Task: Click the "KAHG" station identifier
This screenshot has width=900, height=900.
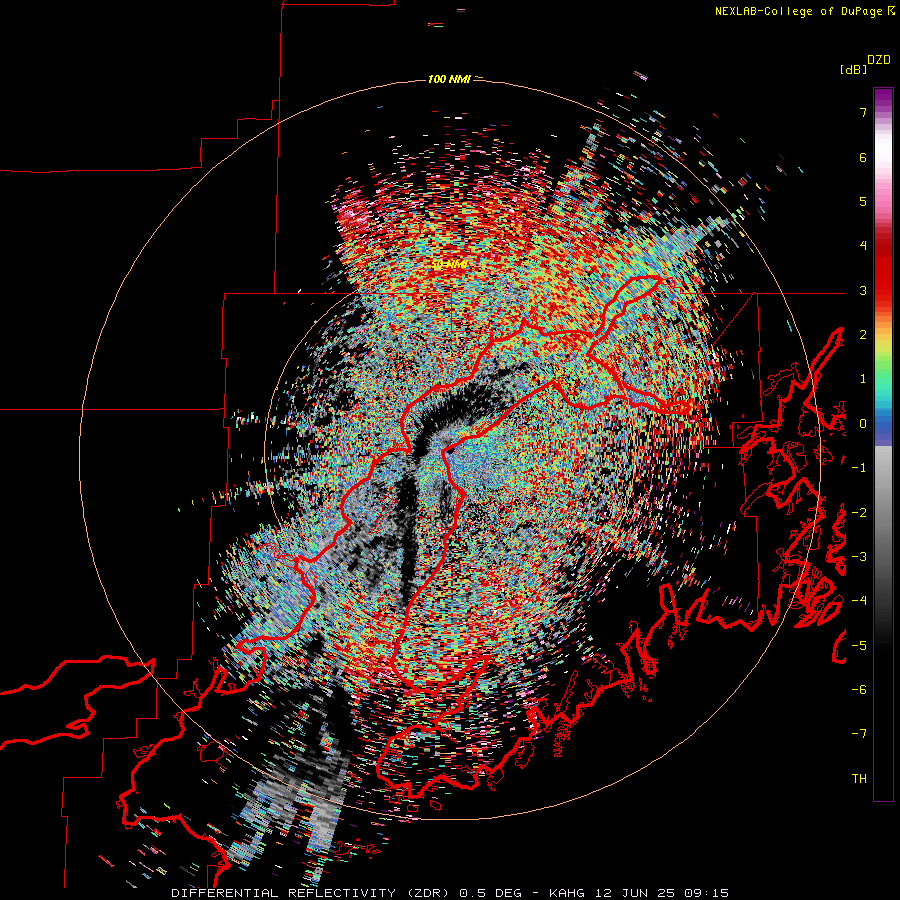Action: point(567,893)
